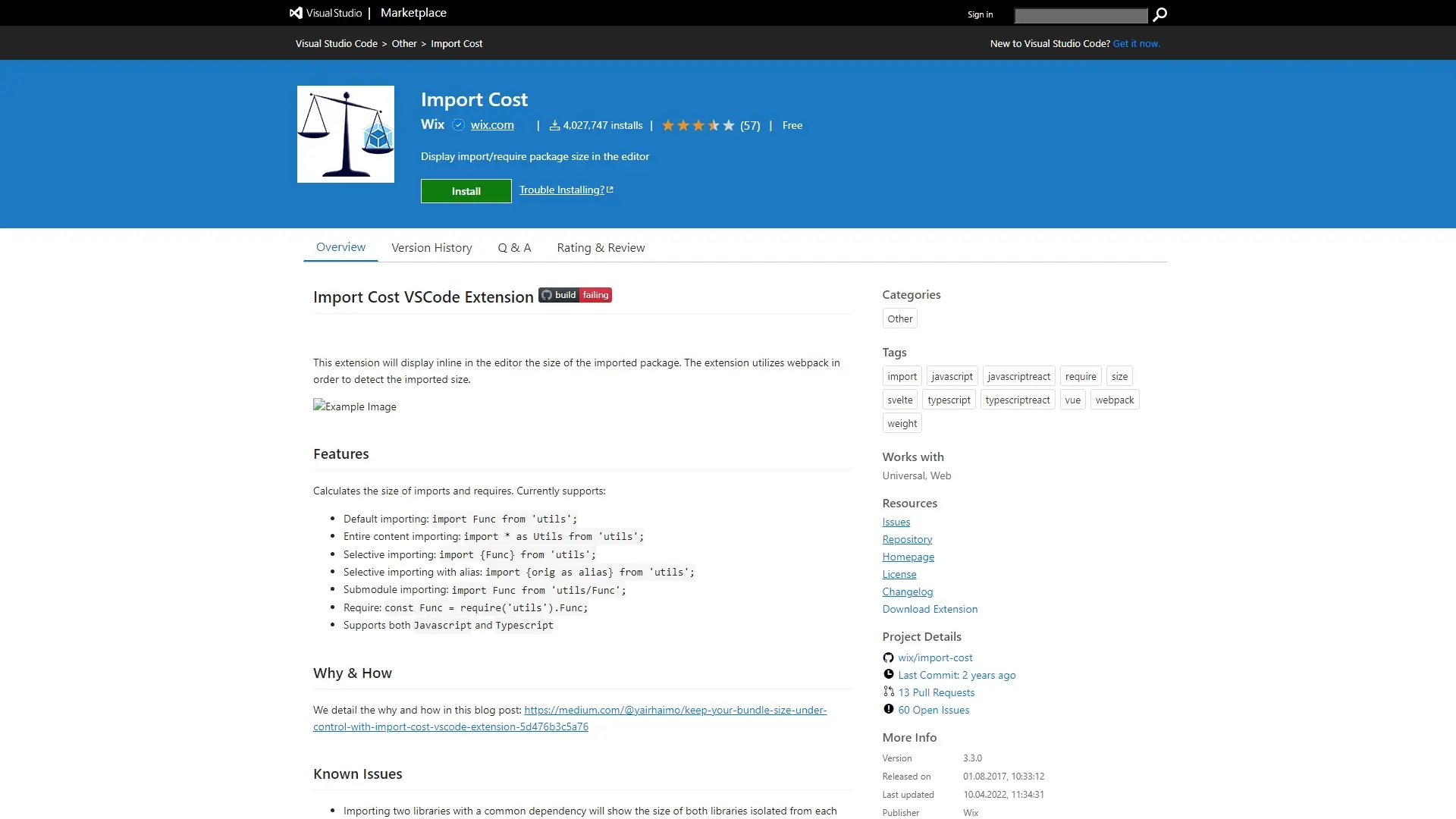Image resolution: width=1456 pixels, height=819 pixels.
Task: Click the clock icon beside Last Commit
Action: [x=888, y=674]
